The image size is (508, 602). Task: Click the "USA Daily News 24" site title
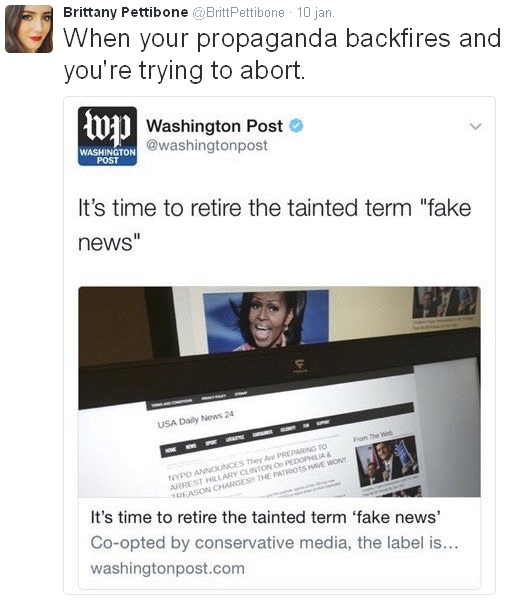(195, 419)
